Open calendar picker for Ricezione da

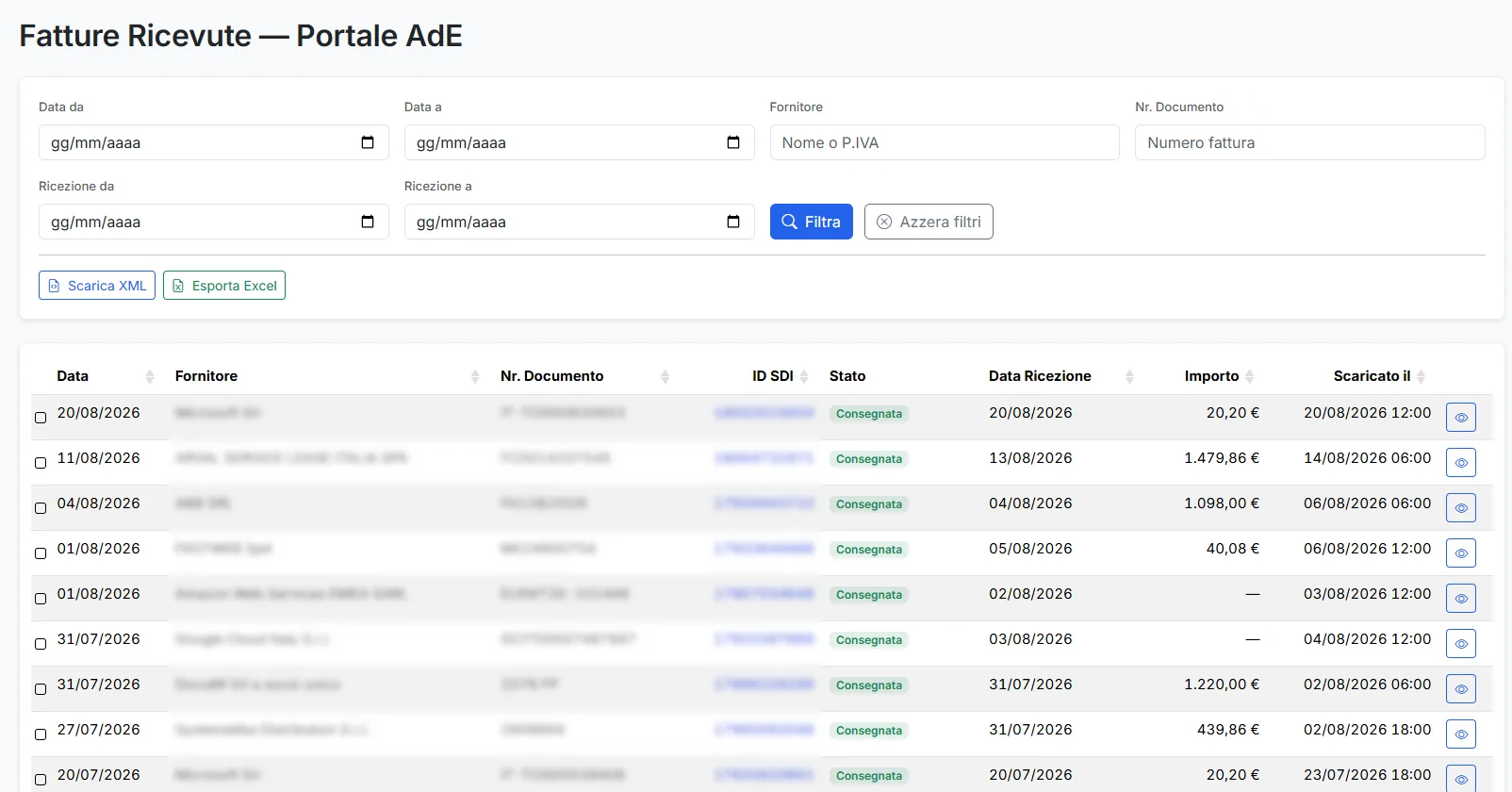pos(368,222)
